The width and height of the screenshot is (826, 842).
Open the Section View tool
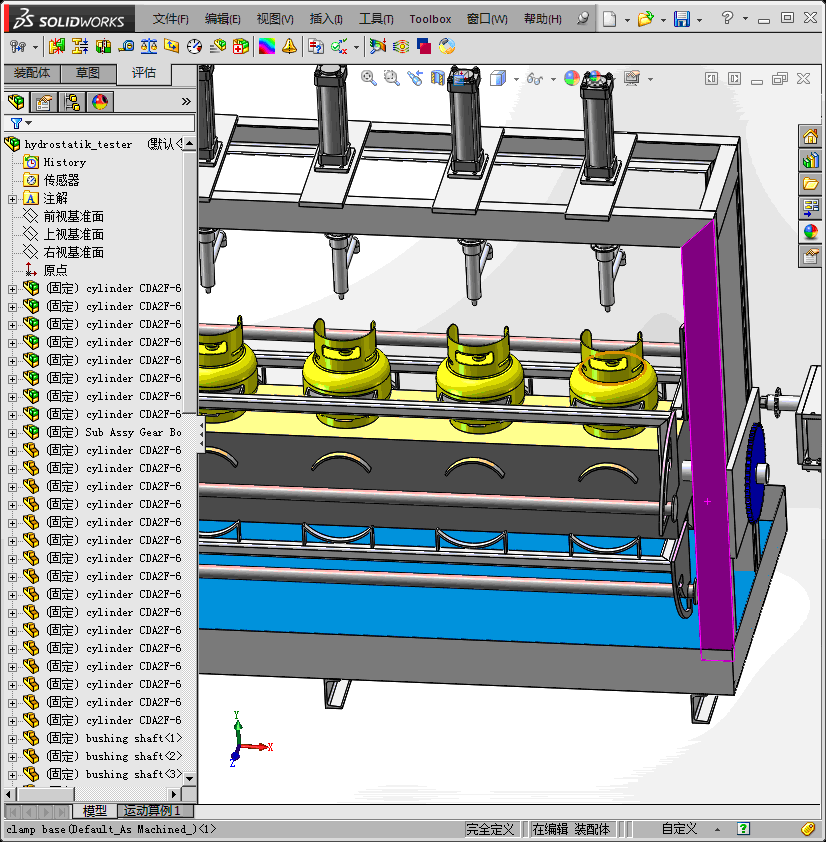point(437,78)
